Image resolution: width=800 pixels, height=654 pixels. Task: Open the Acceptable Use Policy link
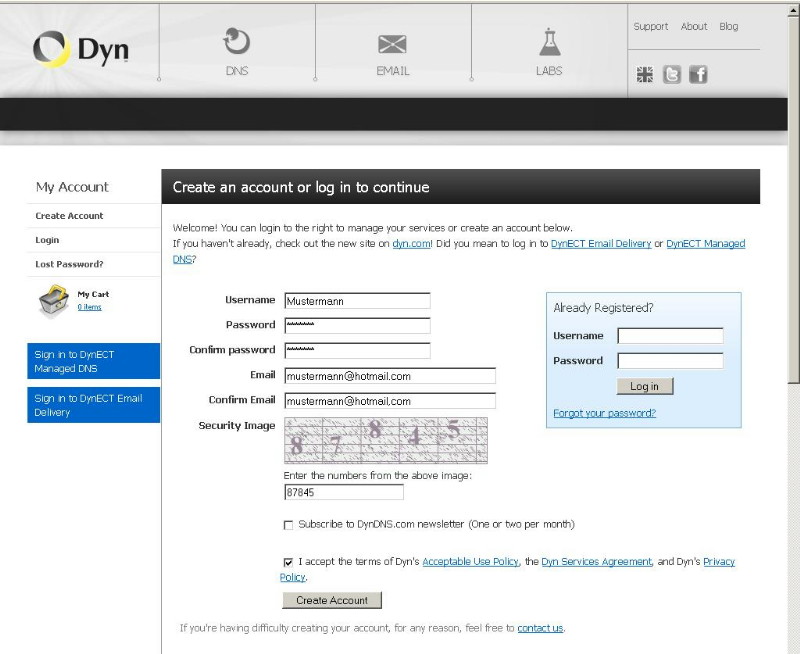(470, 562)
